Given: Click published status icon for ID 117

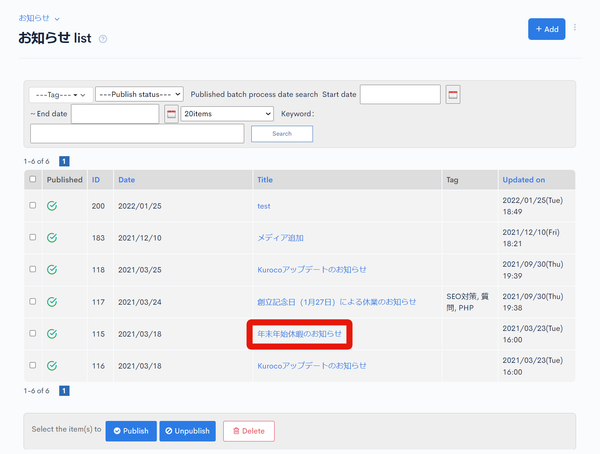Looking at the screenshot, I should pos(52,302).
